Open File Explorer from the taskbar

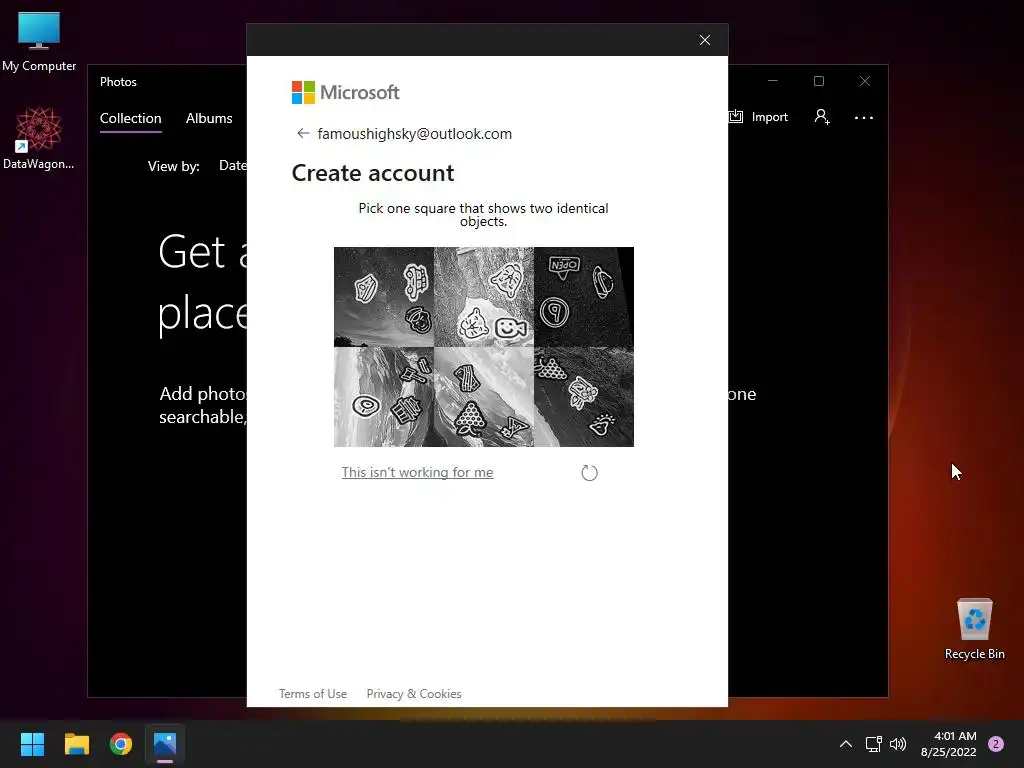click(76, 744)
